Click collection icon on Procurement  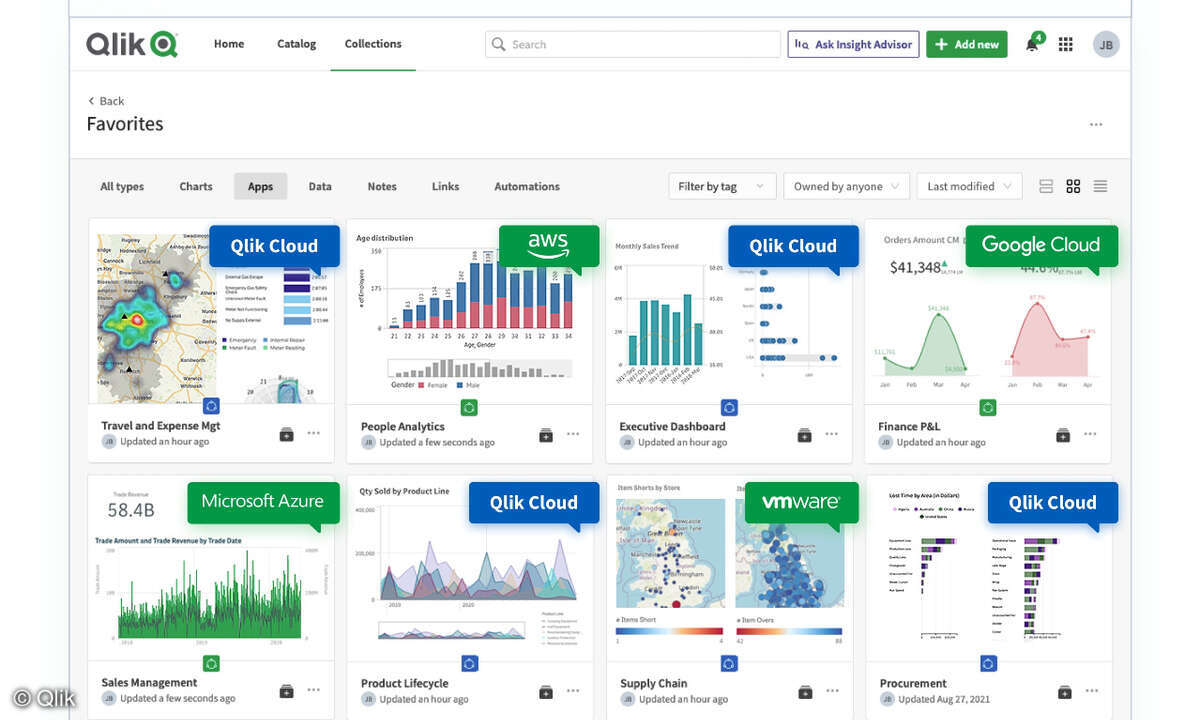(x=1063, y=691)
